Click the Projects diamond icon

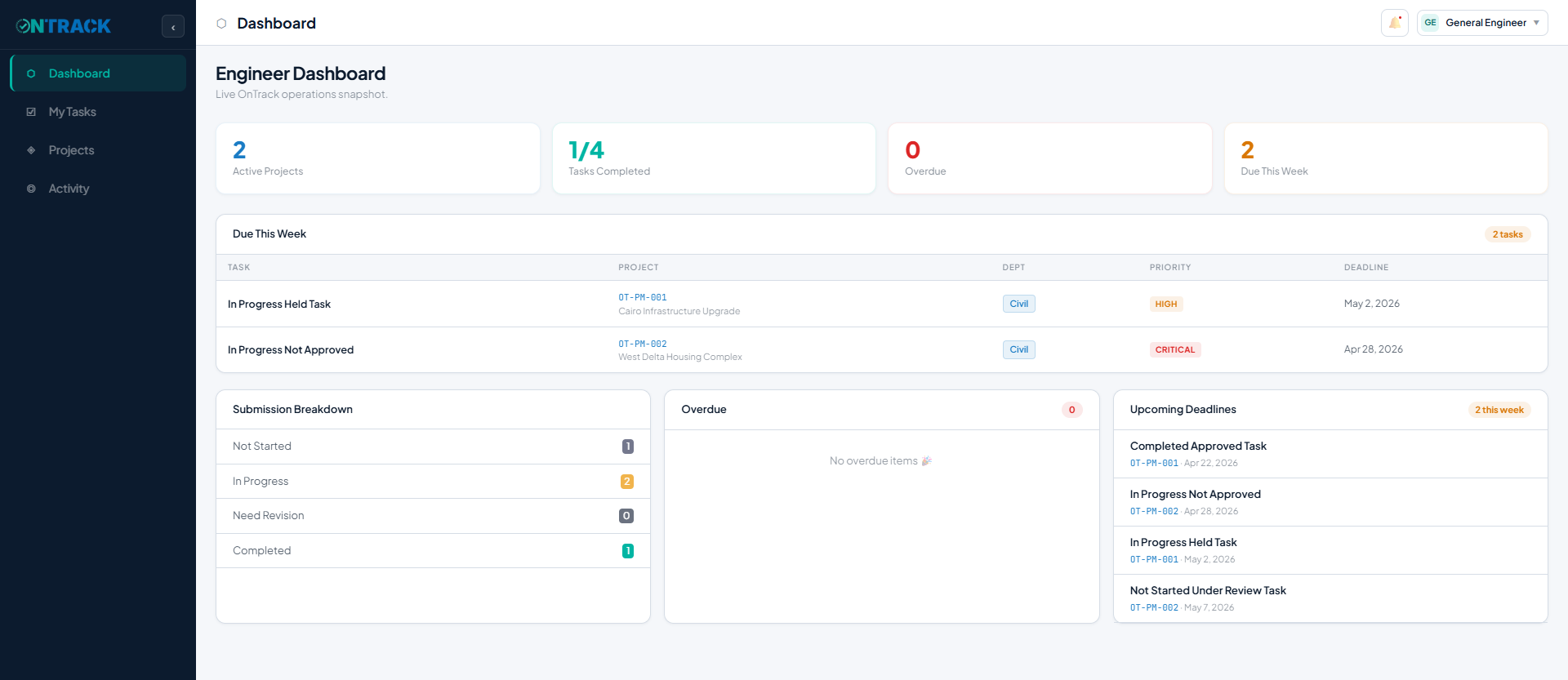(x=31, y=150)
